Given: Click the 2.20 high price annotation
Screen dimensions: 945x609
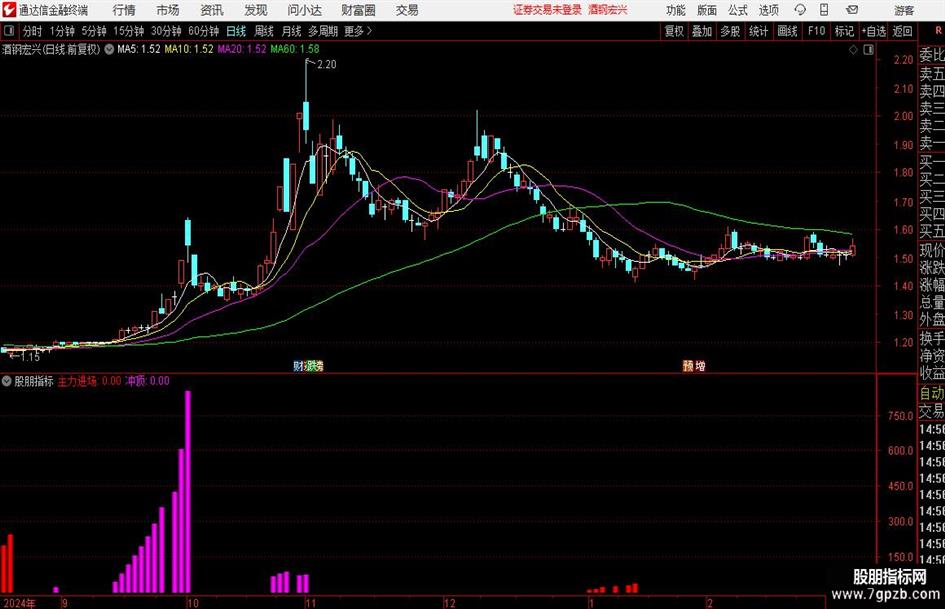Looking at the screenshot, I should click(326, 65).
